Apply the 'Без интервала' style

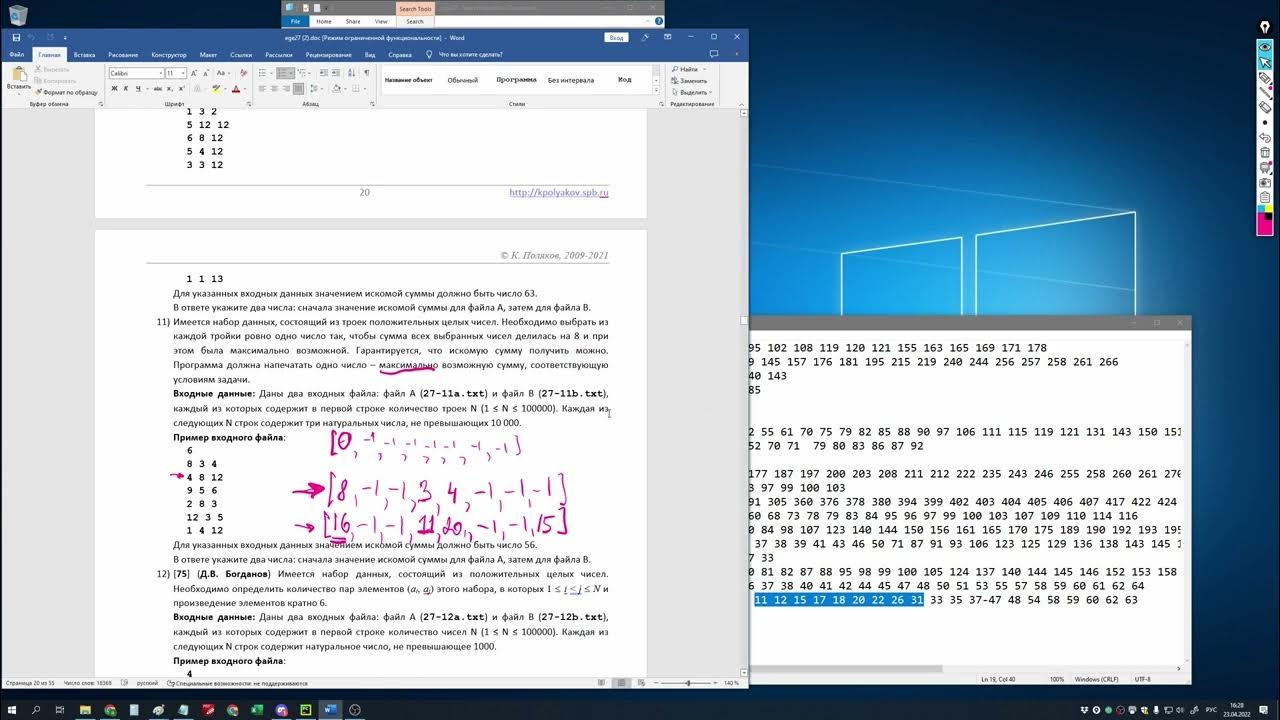coord(571,80)
